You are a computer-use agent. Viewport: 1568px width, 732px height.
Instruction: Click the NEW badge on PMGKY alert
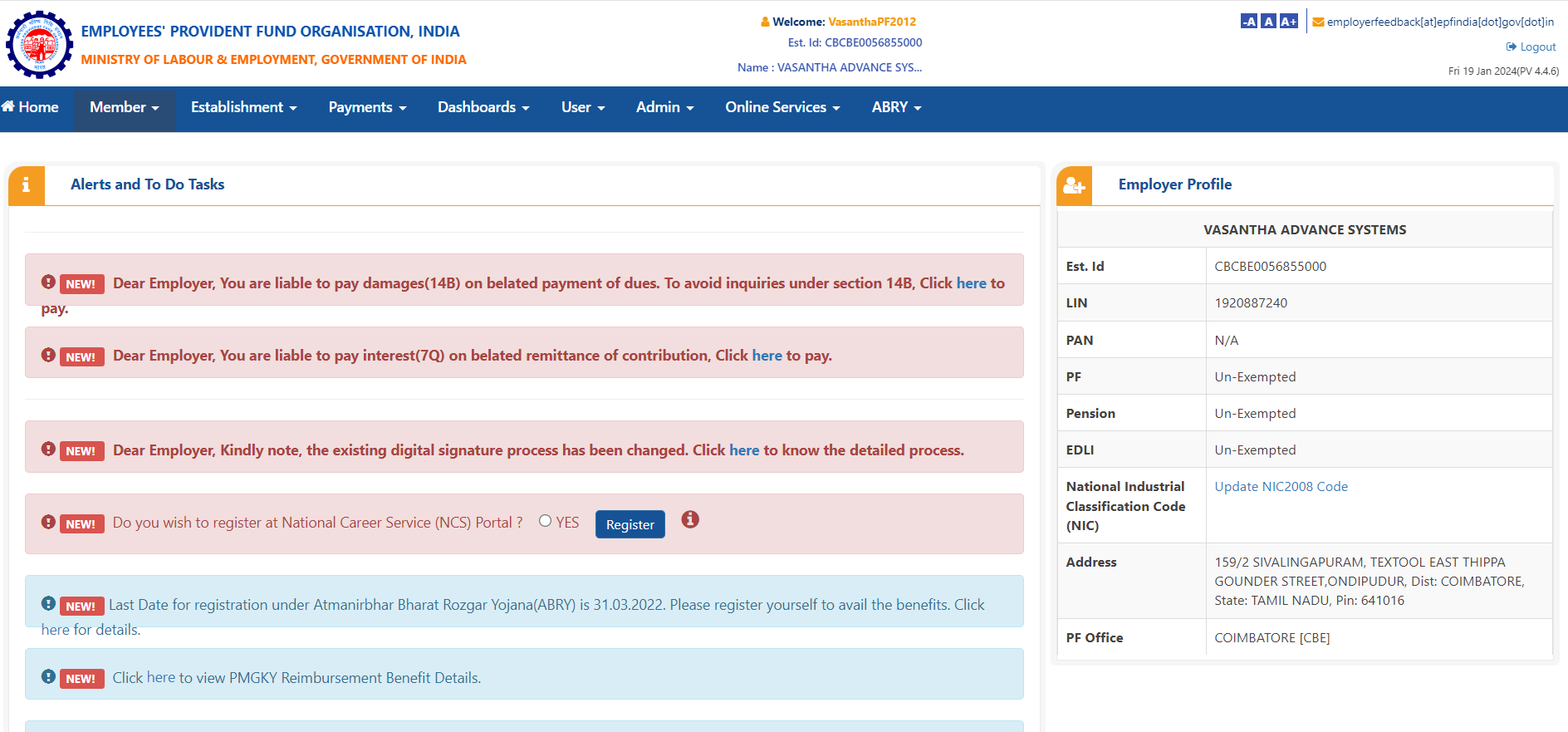point(81,678)
